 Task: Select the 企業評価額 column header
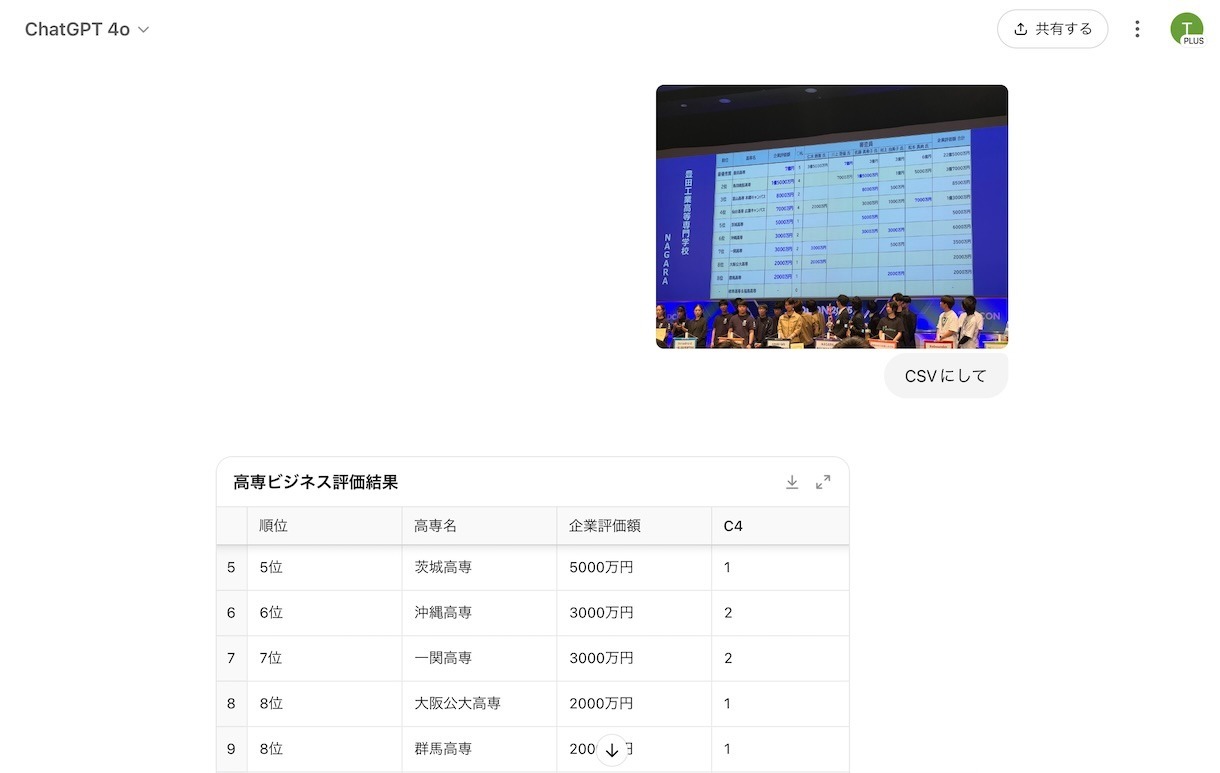tap(634, 526)
